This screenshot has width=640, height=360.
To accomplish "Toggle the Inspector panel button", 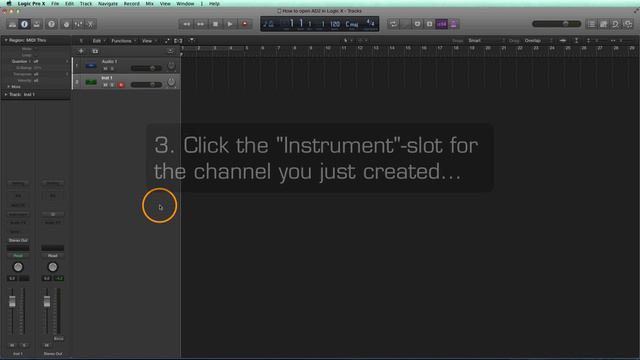I will [x=24, y=24].
